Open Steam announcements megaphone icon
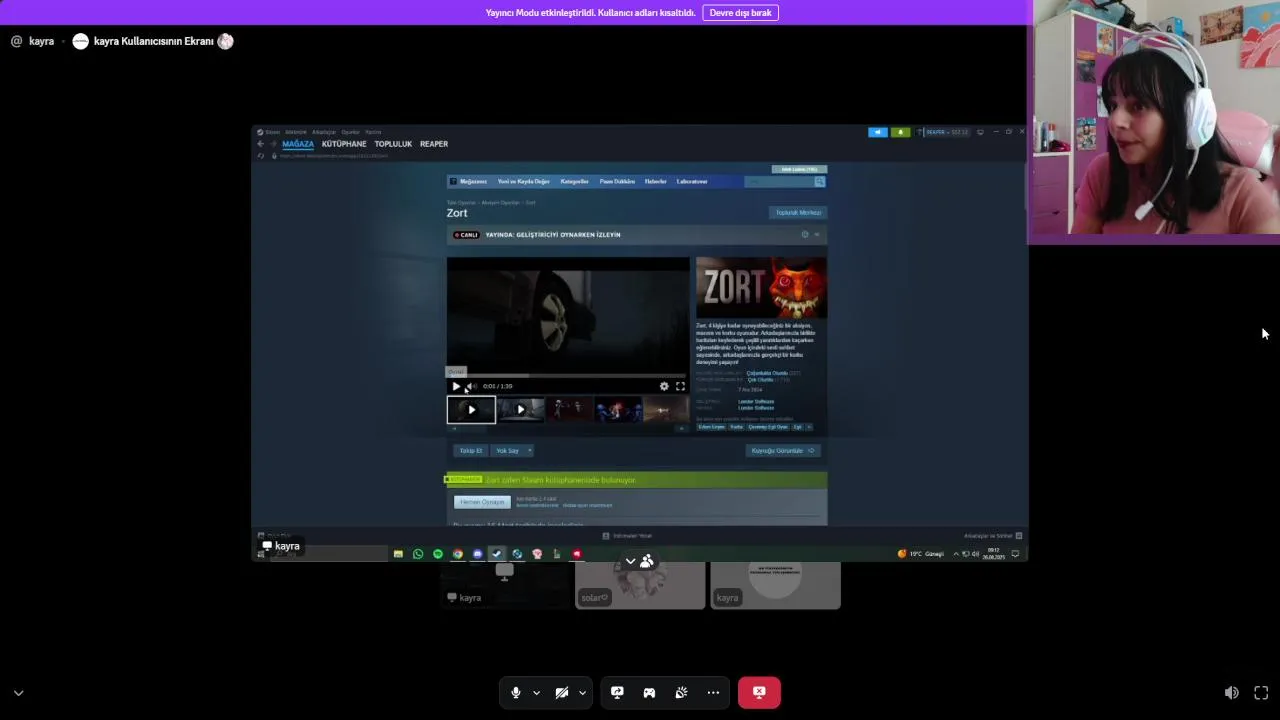Viewport: 1280px width, 720px height. 877,132
